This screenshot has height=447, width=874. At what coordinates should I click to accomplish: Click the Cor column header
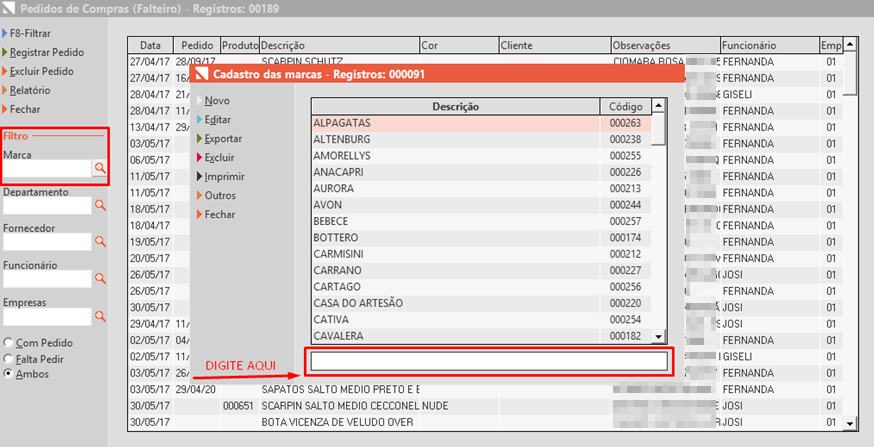tap(459, 45)
